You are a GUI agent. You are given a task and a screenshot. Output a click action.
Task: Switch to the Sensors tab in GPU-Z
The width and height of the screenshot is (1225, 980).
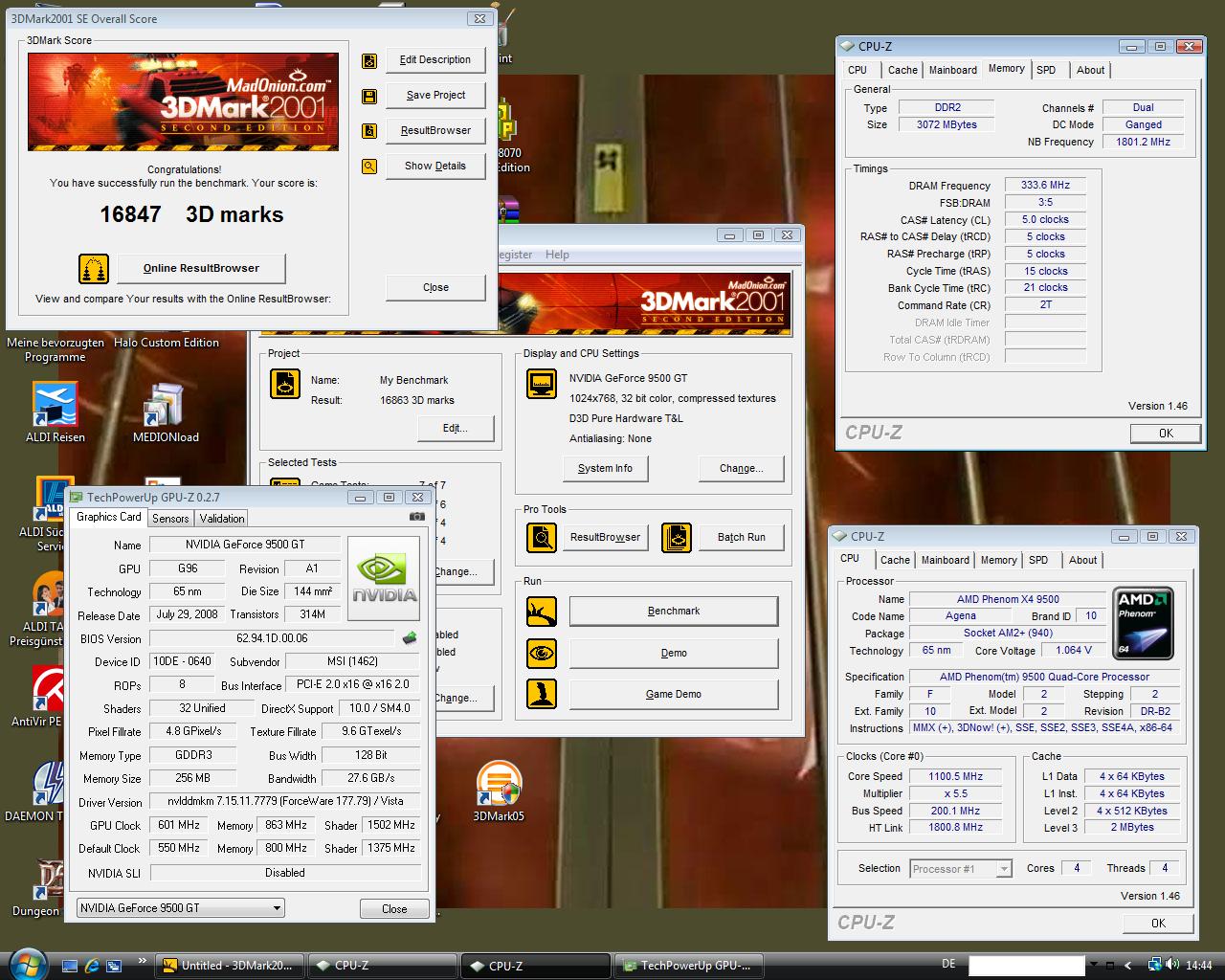[170, 518]
